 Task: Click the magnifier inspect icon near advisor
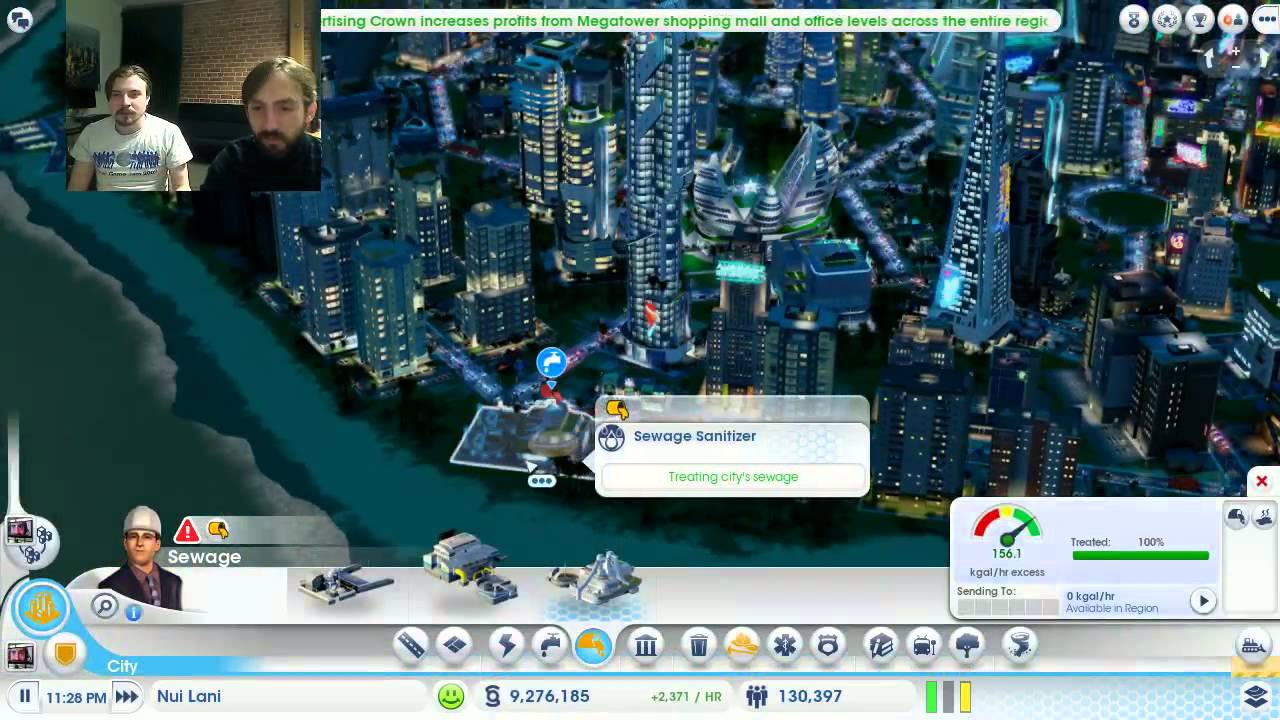tap(104, 605)
